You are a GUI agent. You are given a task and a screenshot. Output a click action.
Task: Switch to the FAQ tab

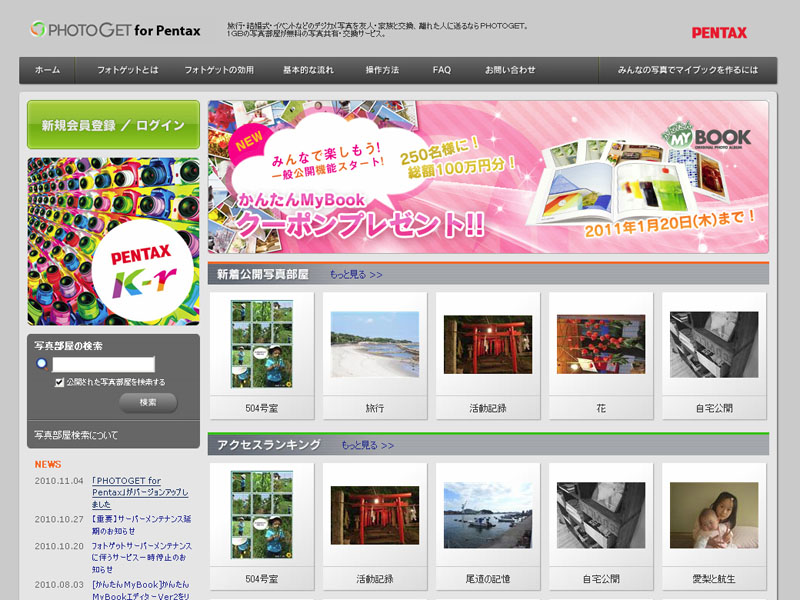click(x=440, y=70)
